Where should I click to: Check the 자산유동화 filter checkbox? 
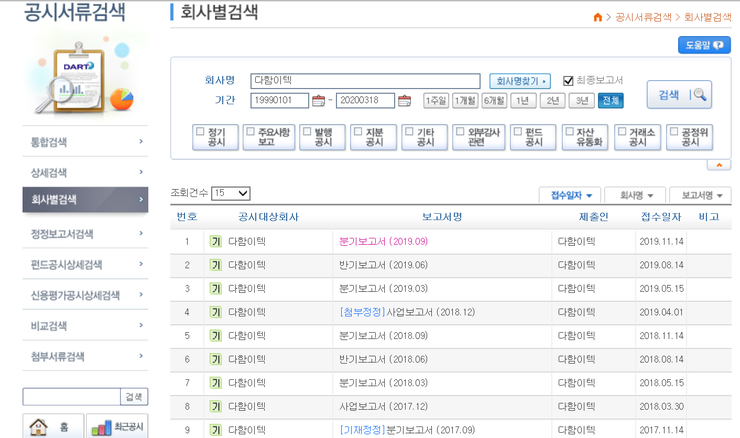[570, 131]
